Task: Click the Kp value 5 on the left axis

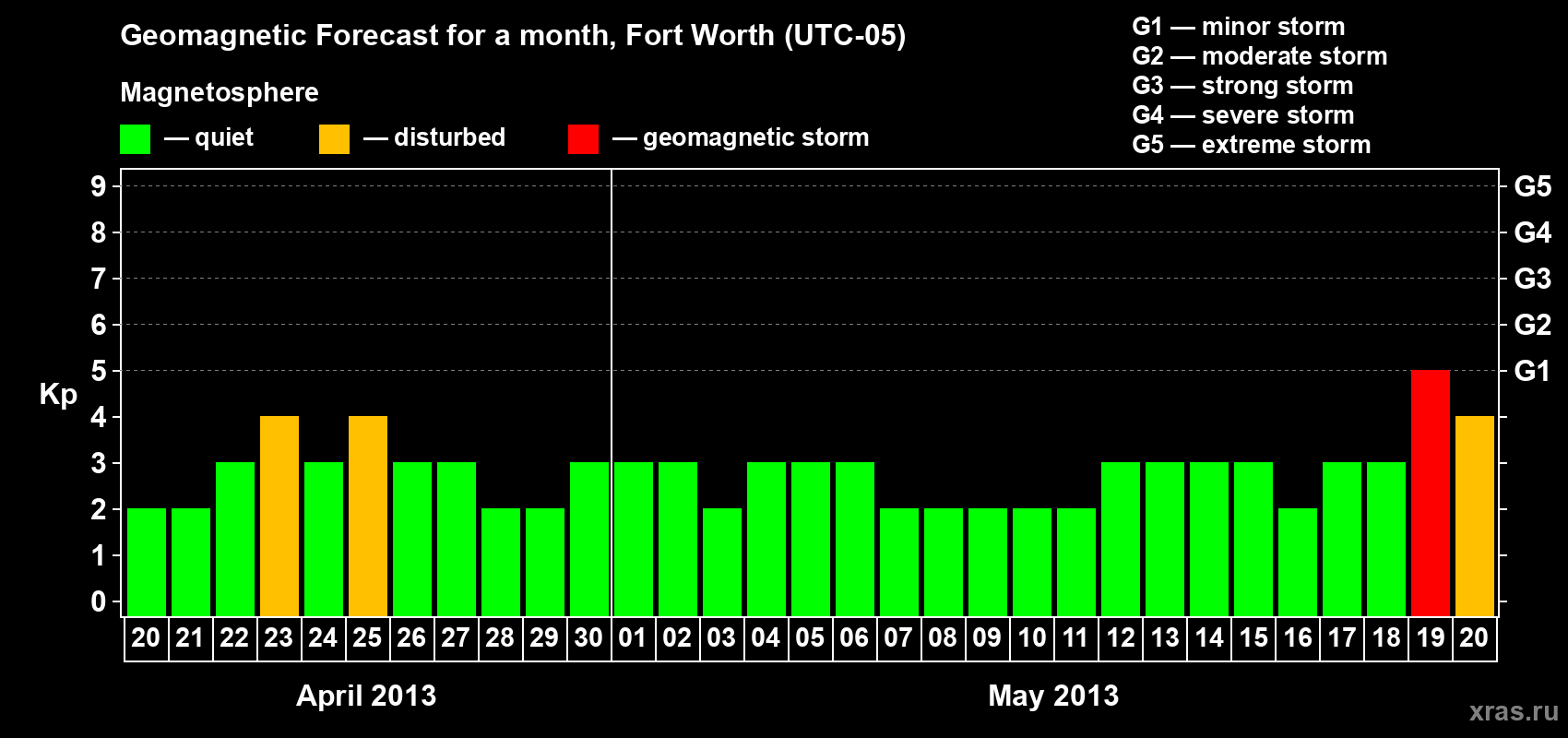Action: tap(99, 371)
